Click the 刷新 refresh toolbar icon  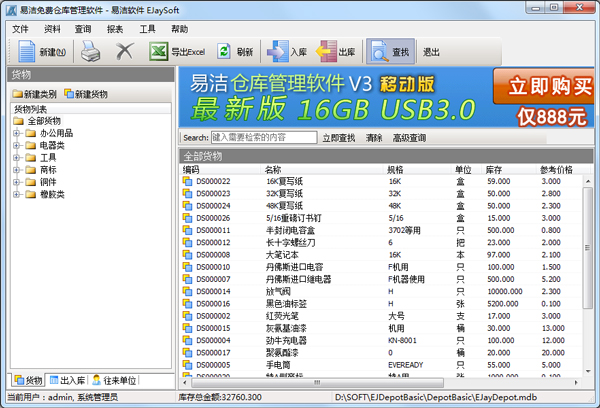(x=235, y=52)
